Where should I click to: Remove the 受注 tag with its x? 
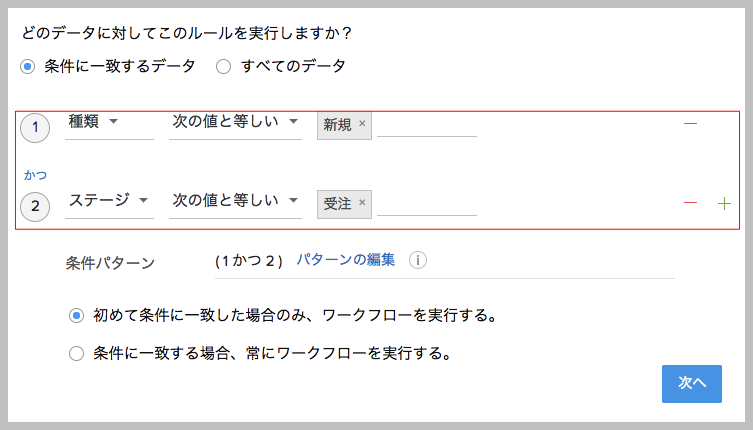(362, 203)
